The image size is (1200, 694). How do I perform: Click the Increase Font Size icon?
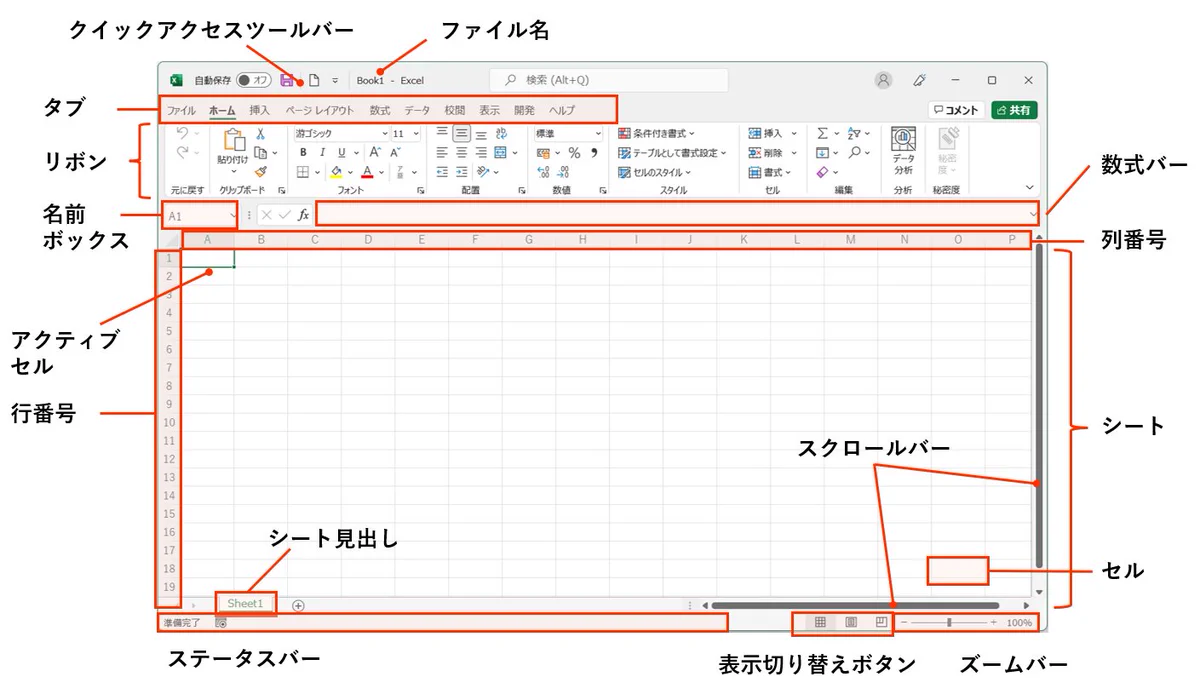coord(374,152)
